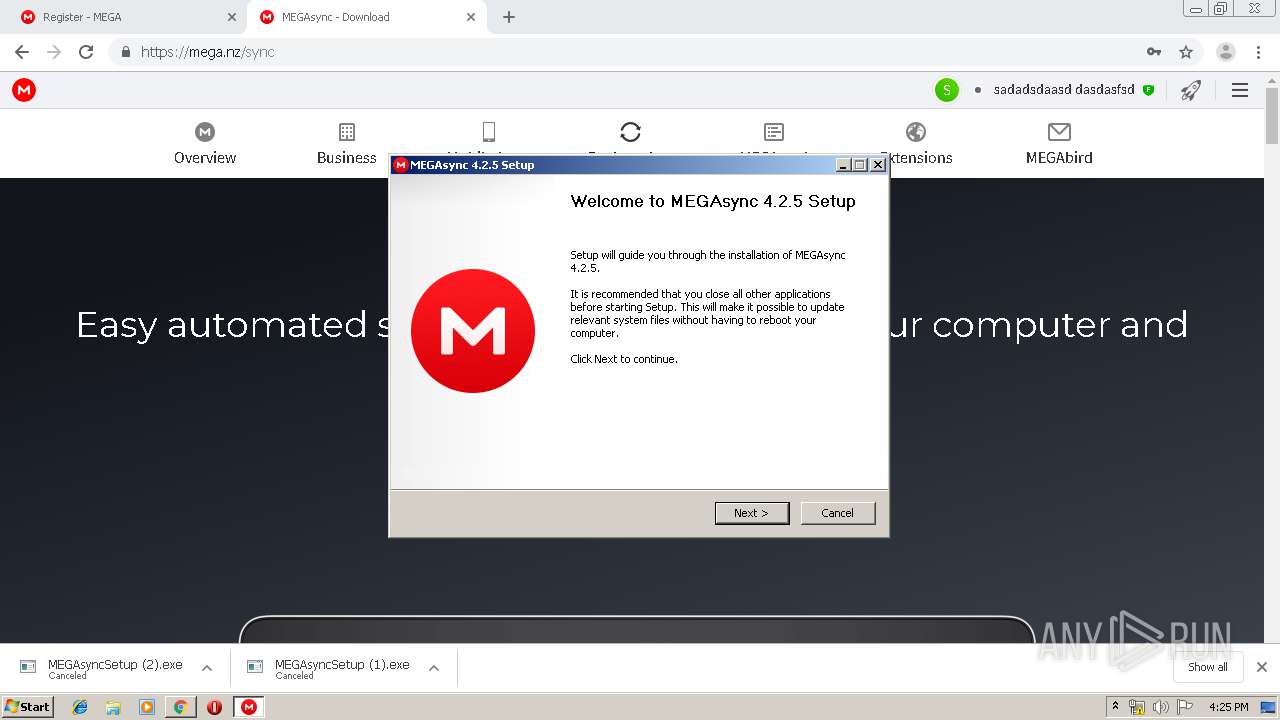Open the volume control in tray

click(x=1160, y=707)
